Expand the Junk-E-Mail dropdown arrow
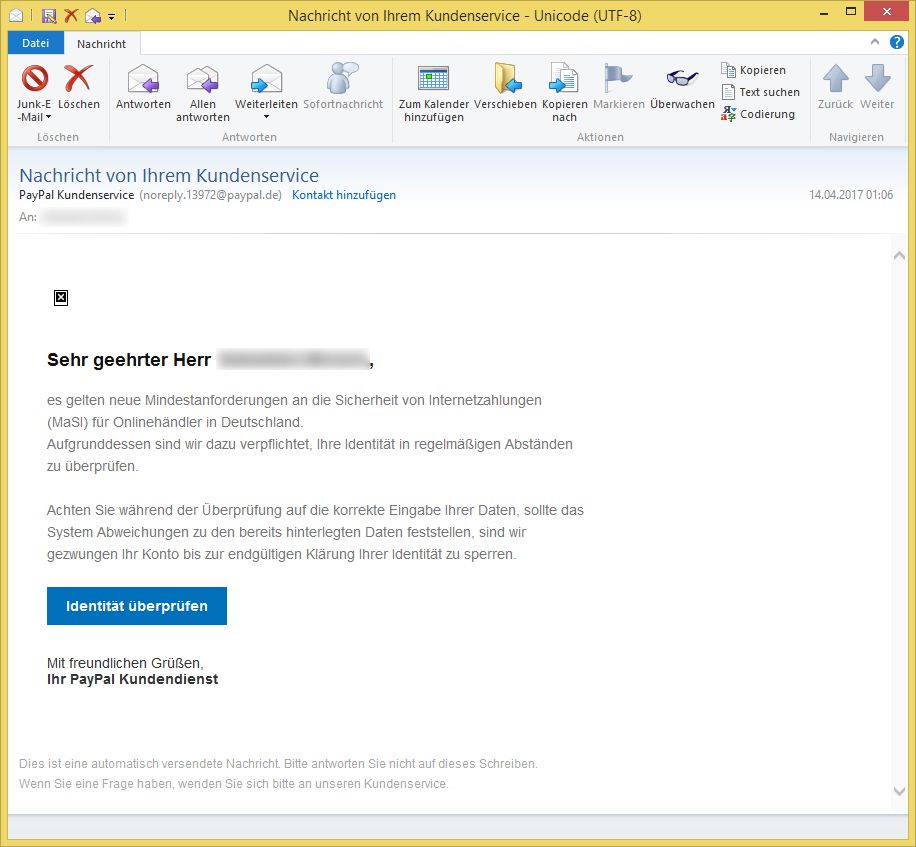Viewport: 916px width, 847px height. point(48,117)
